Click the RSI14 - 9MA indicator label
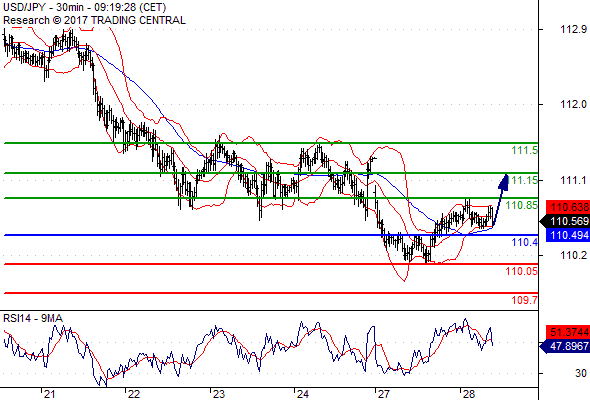This screenshot has height=400, width=590. 33,319
